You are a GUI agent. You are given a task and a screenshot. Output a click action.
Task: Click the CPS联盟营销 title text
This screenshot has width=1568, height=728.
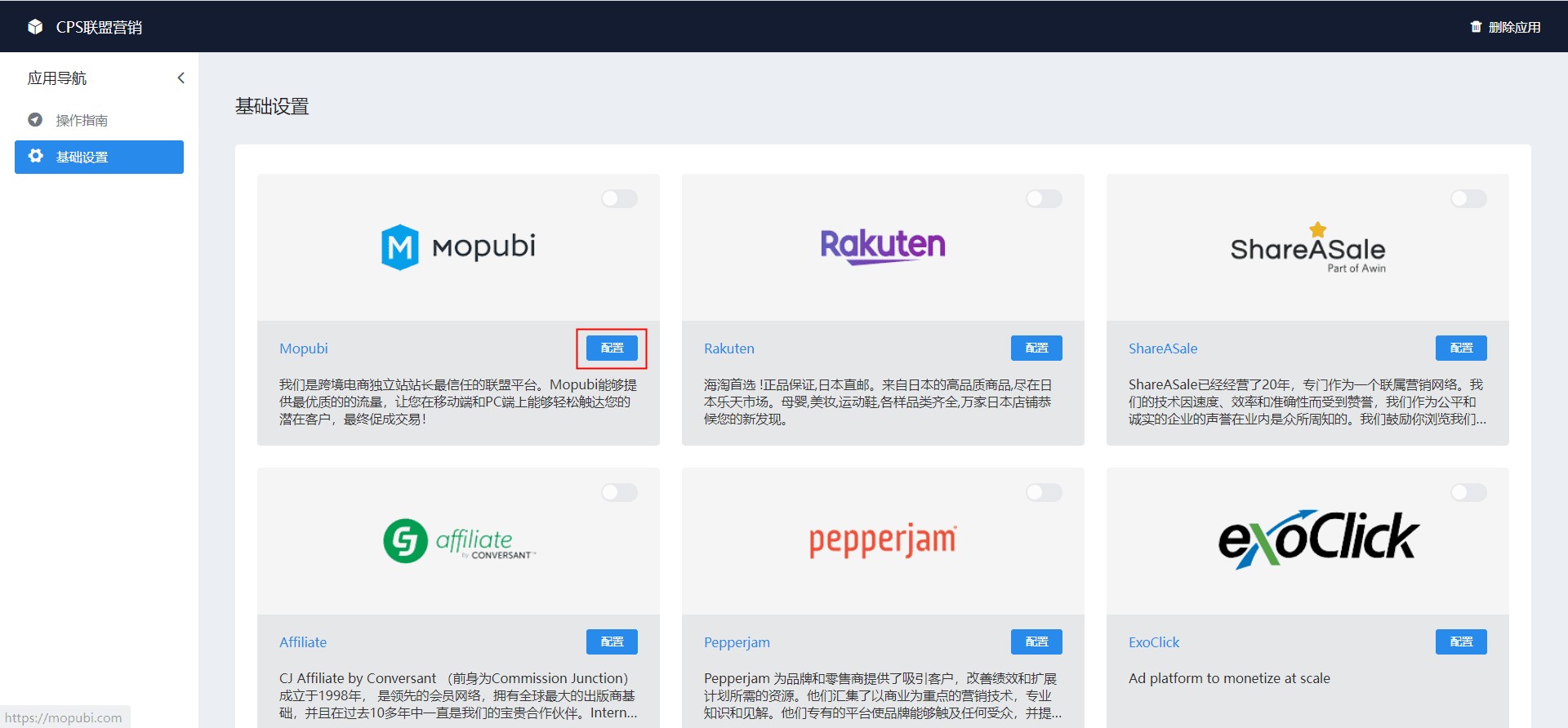point(99,27)
